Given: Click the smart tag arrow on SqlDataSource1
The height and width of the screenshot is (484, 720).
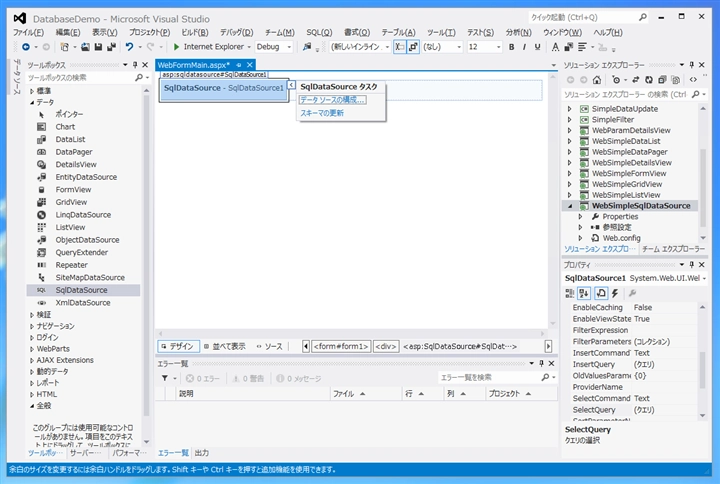Looking at the screenshot, I should (x=291, y=85).
